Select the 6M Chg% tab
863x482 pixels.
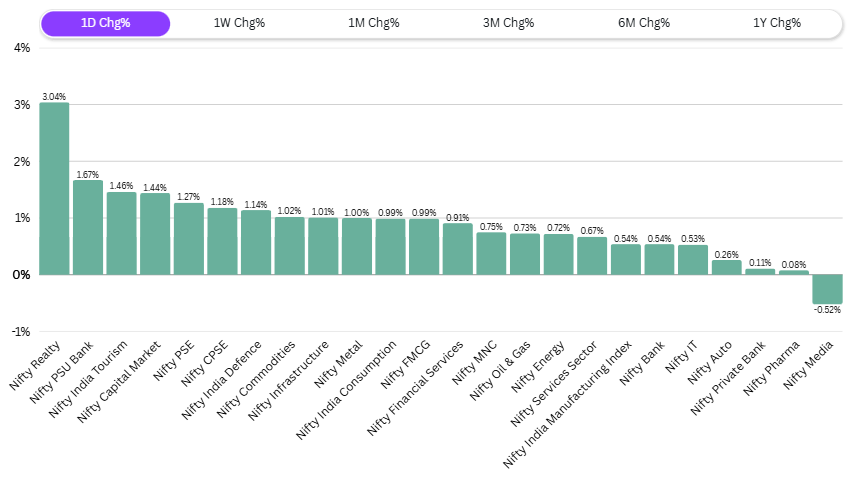pyautogui.click(x=642, y=23)
